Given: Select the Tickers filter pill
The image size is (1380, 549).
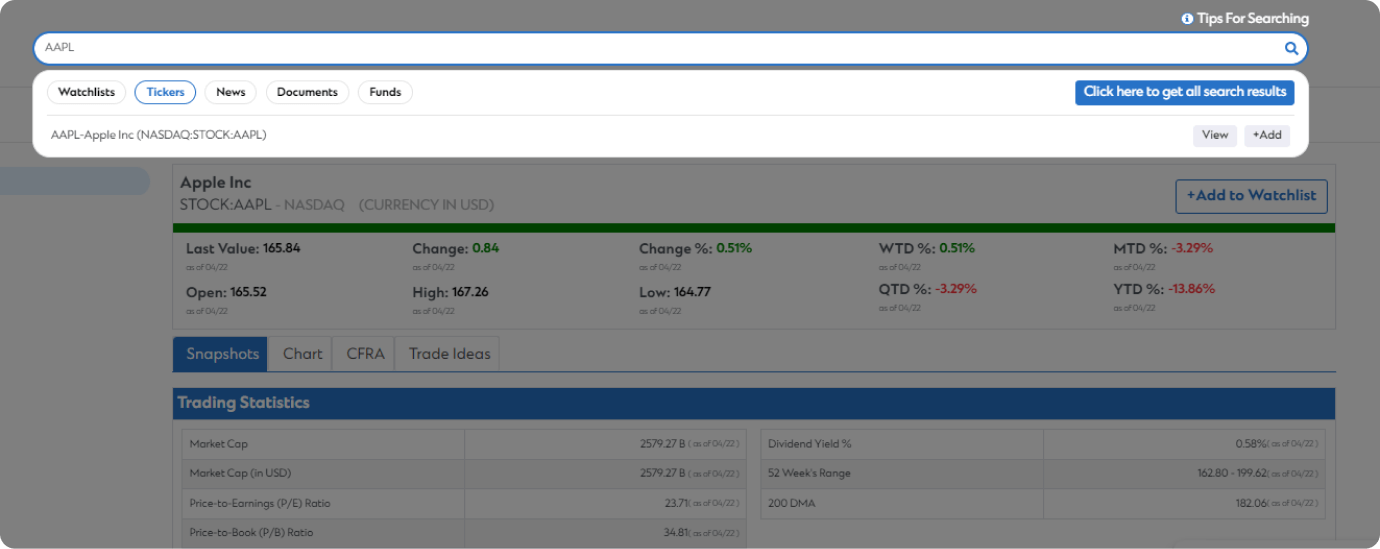Looking at the screenshot, I should [165, 92].
